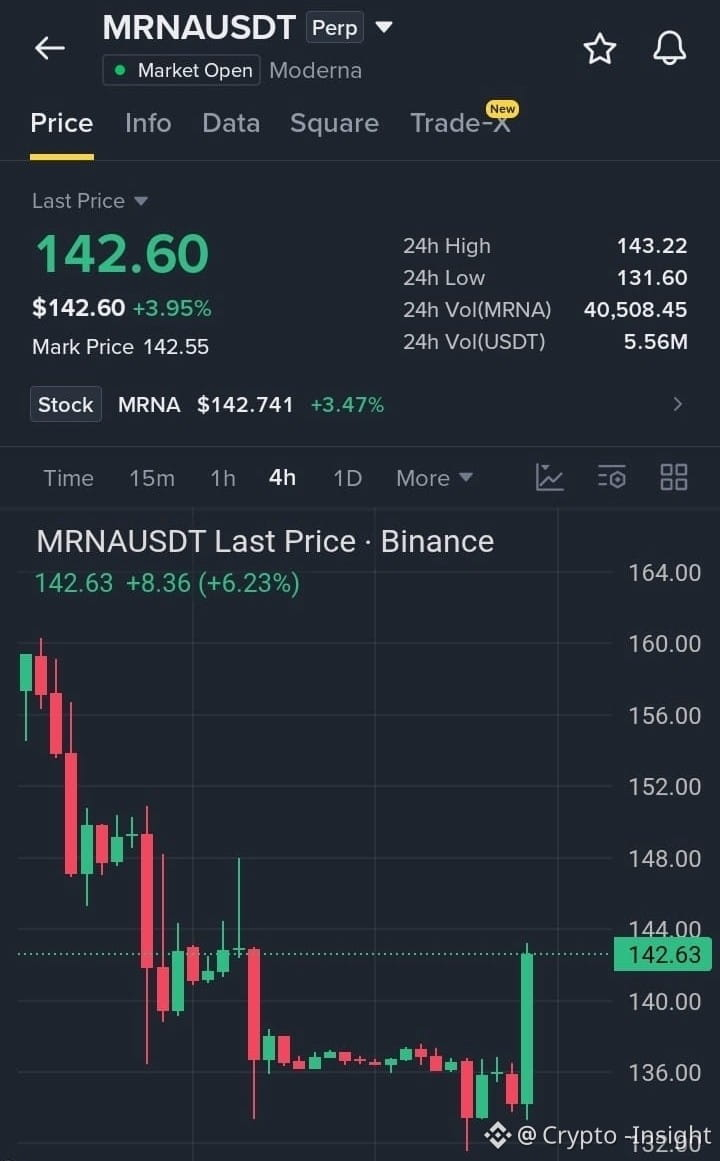The height and width of the screenshot is (1161, 720).
Task: Switch to the Info tab
Action: coord(148,123)
